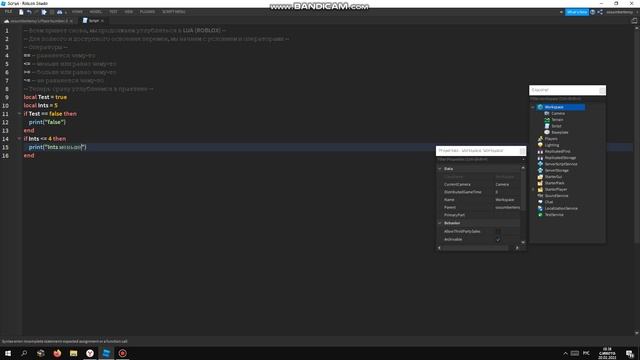Collapse the Workspace node in Explorer
This screenshot has height=360, width=640.
pyautogui.click(x=533, y=107)
